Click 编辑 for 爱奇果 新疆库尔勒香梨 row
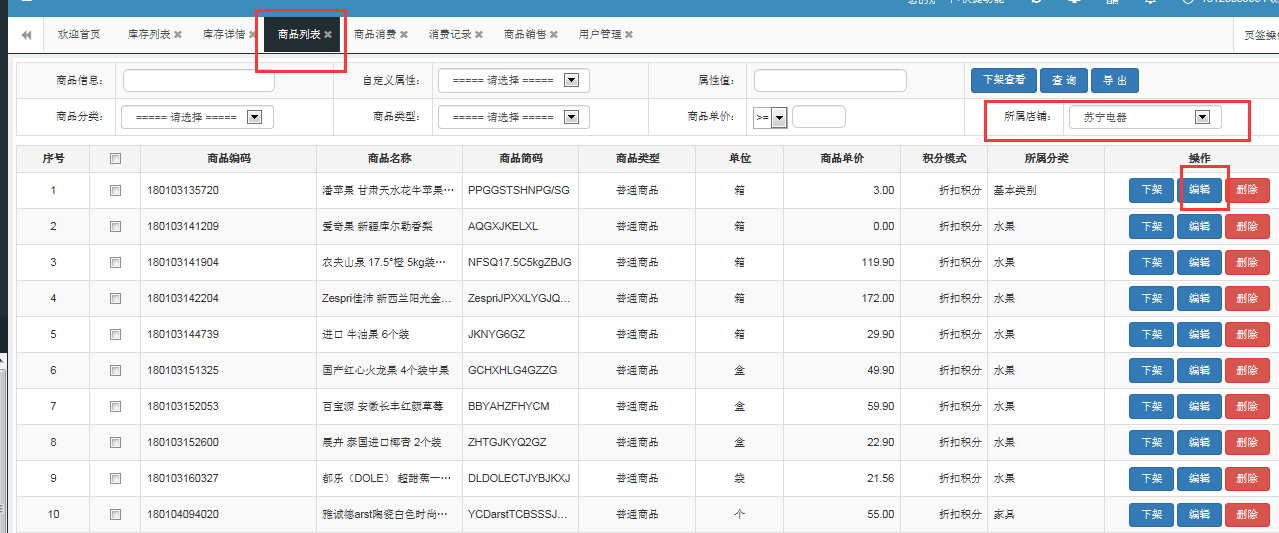The width and height of the screenshot is (1279, 533). click(1199, 226)
